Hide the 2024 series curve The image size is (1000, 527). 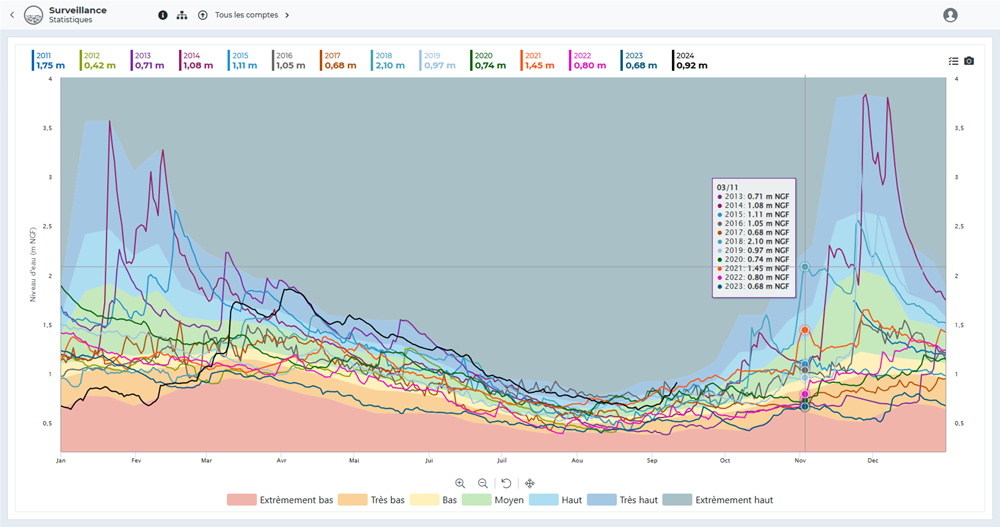691,61
